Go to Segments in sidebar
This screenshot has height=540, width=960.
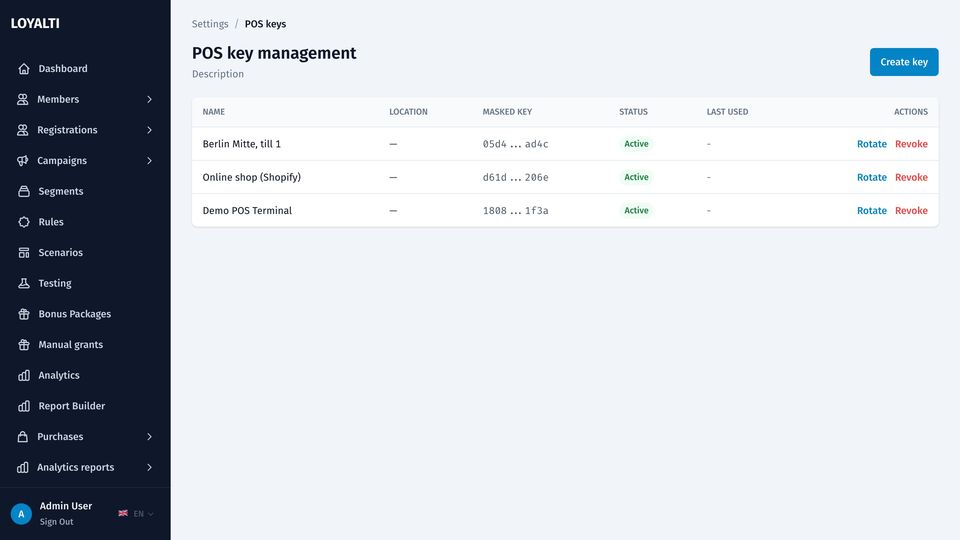pos(85,191)
